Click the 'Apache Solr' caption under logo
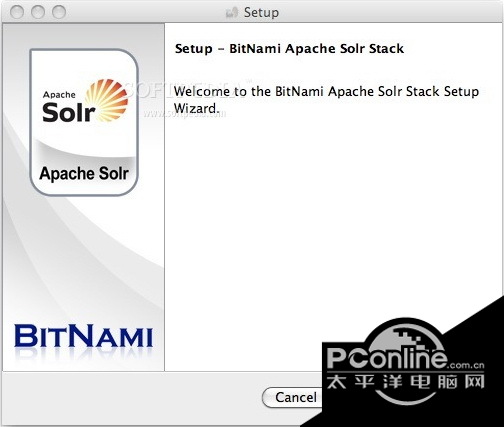 click(x=84, y=174)
